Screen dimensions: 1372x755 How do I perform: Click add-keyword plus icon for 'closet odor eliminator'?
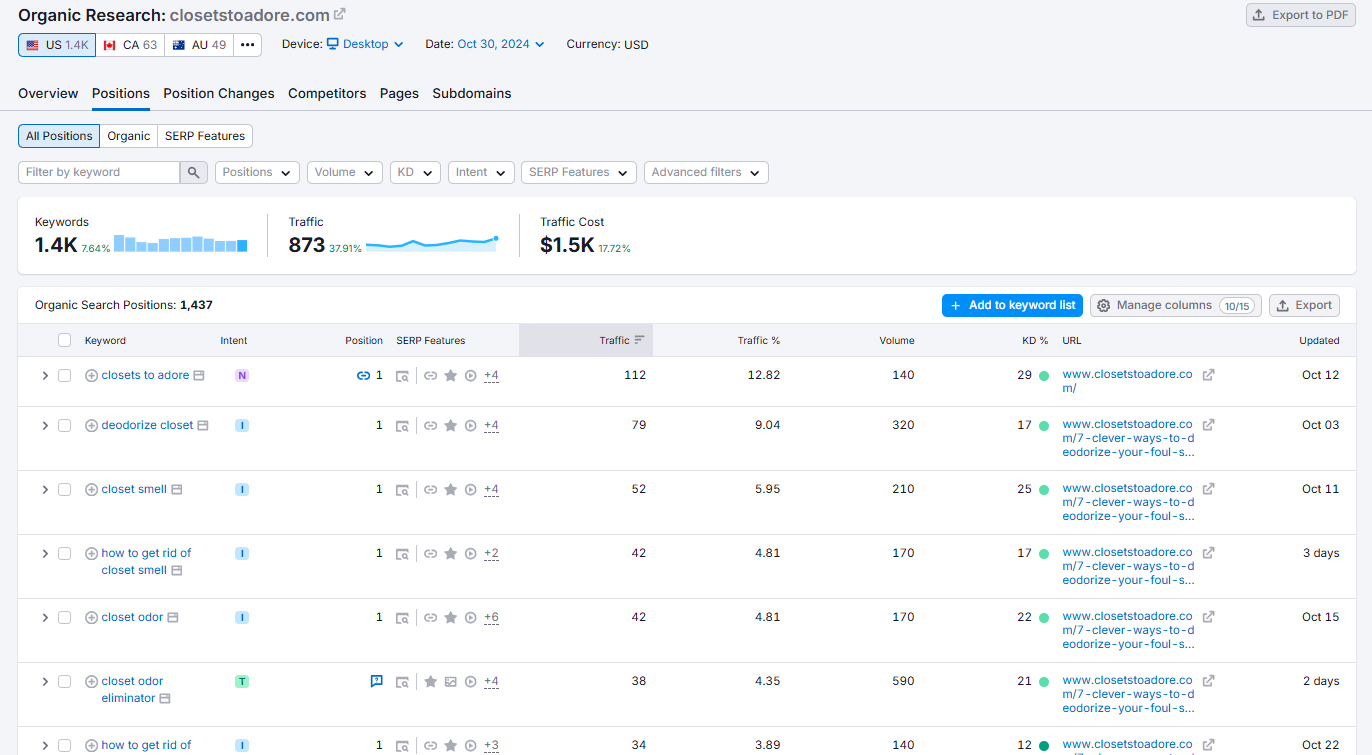[91, 681]
